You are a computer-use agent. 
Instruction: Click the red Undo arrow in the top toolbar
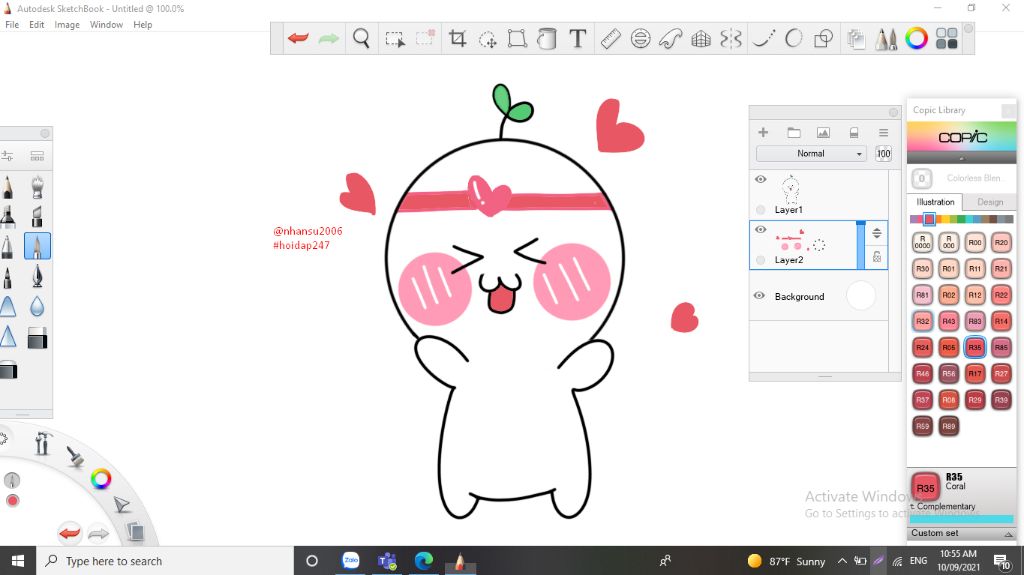(x=298, y=39)
